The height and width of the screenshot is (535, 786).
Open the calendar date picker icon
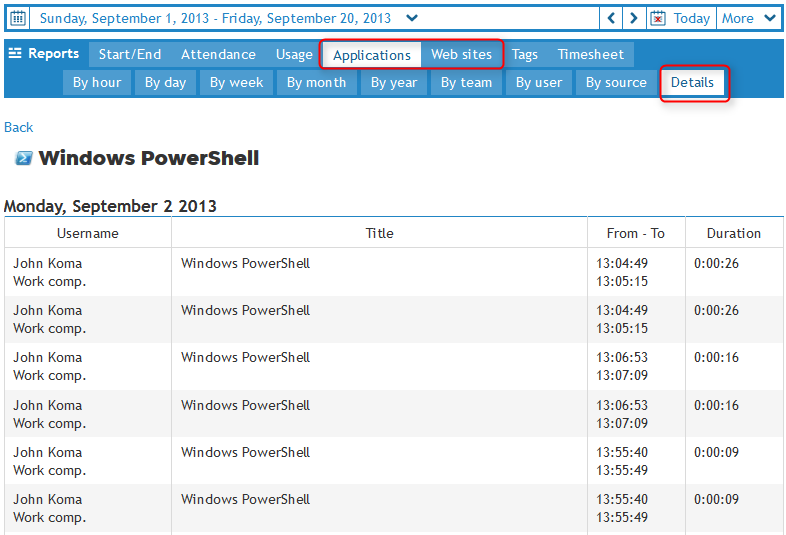pos(18,19)
